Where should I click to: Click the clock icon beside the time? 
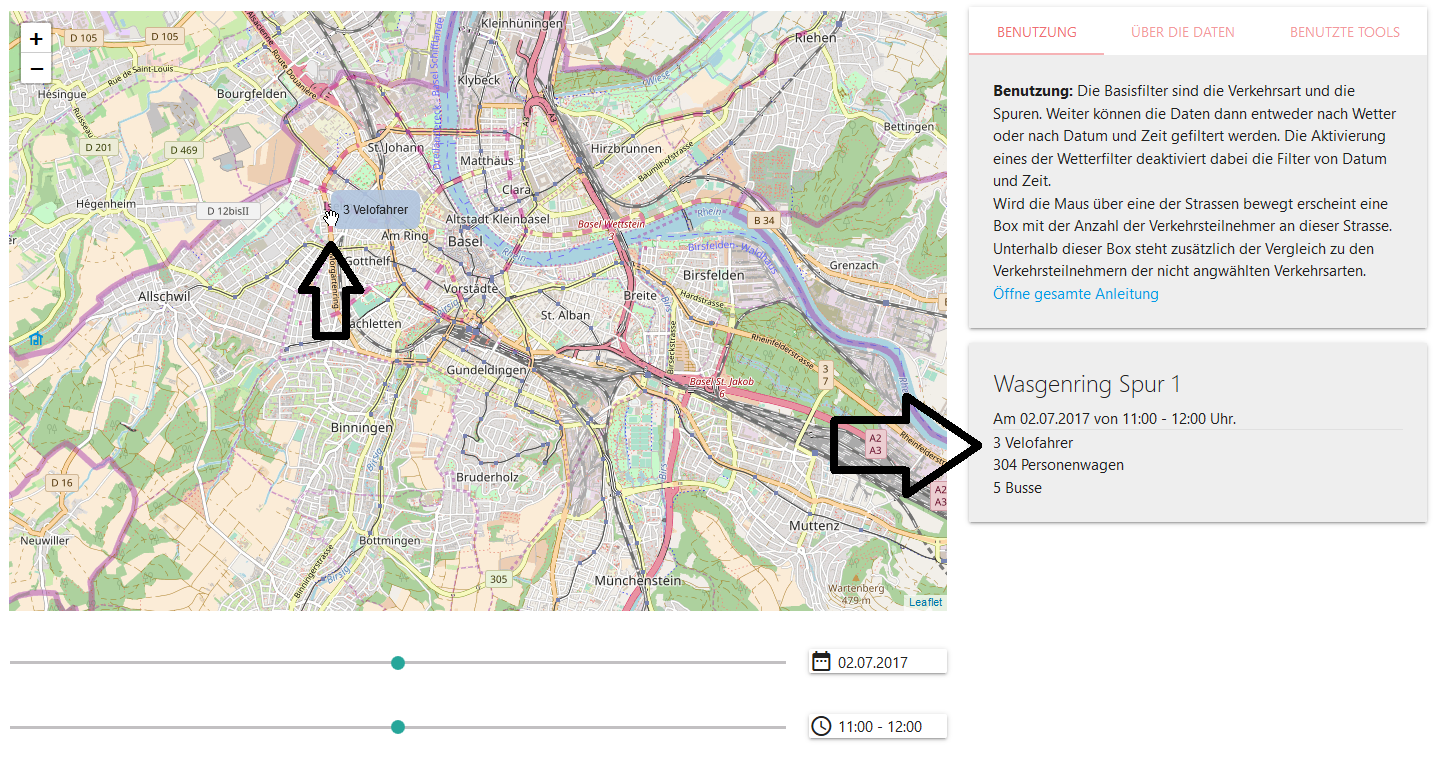tap(821, 726)
